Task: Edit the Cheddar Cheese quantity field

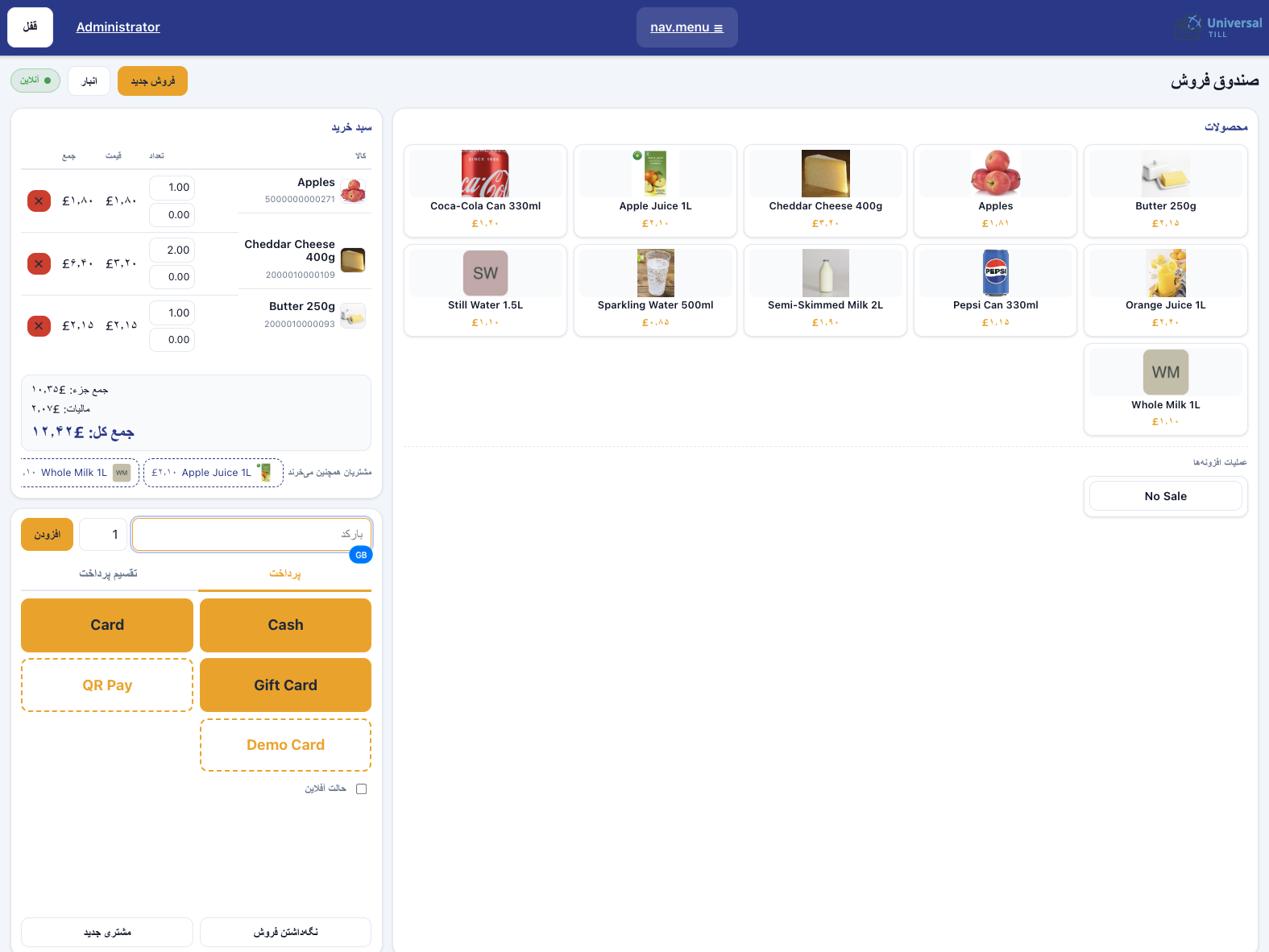Action: click(x=172, y=250)
